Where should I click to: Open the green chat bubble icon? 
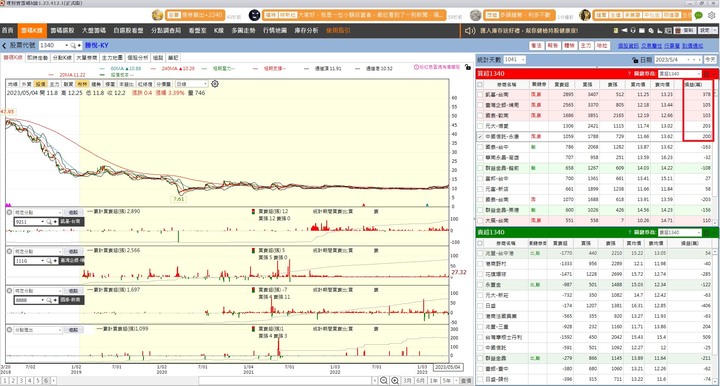click(698, 15)
